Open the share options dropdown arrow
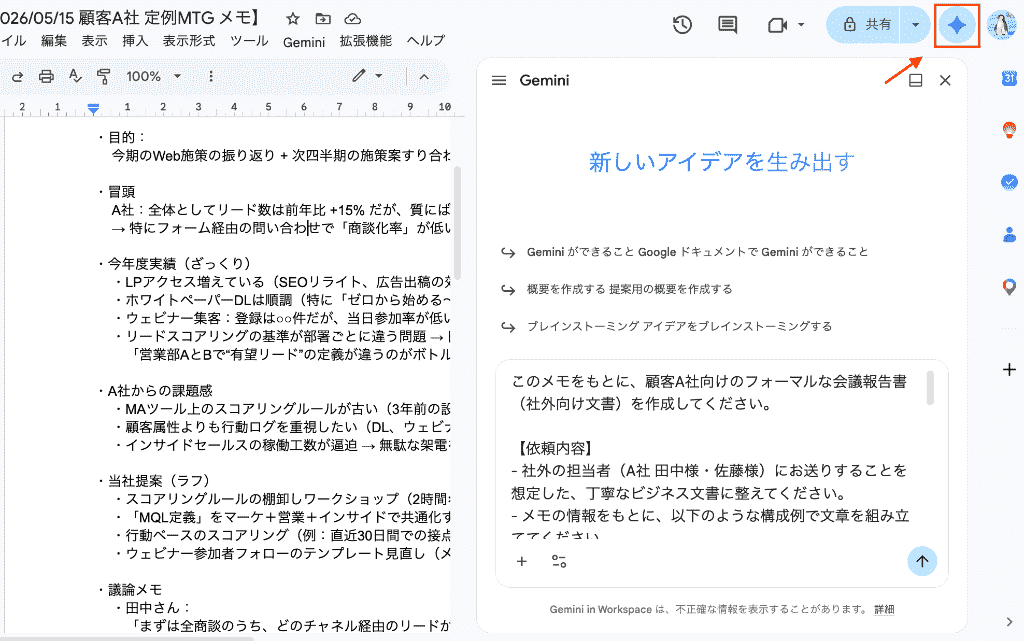 (x=915, y=25)
